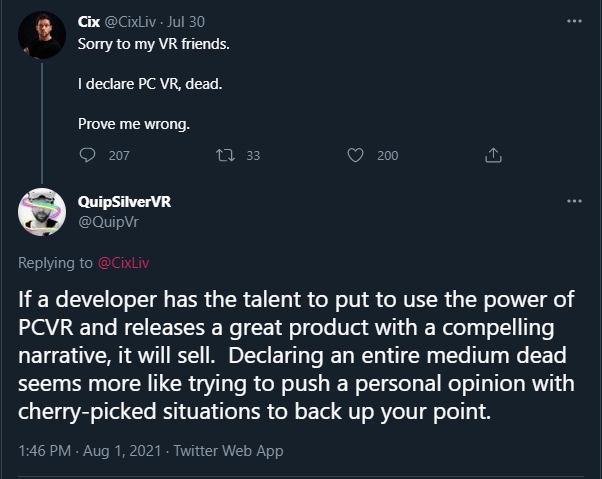Image resolution: width=602 pixels, height=479 pixels.
Task: Open QuipSilverVR display name link
Action: 123,201
